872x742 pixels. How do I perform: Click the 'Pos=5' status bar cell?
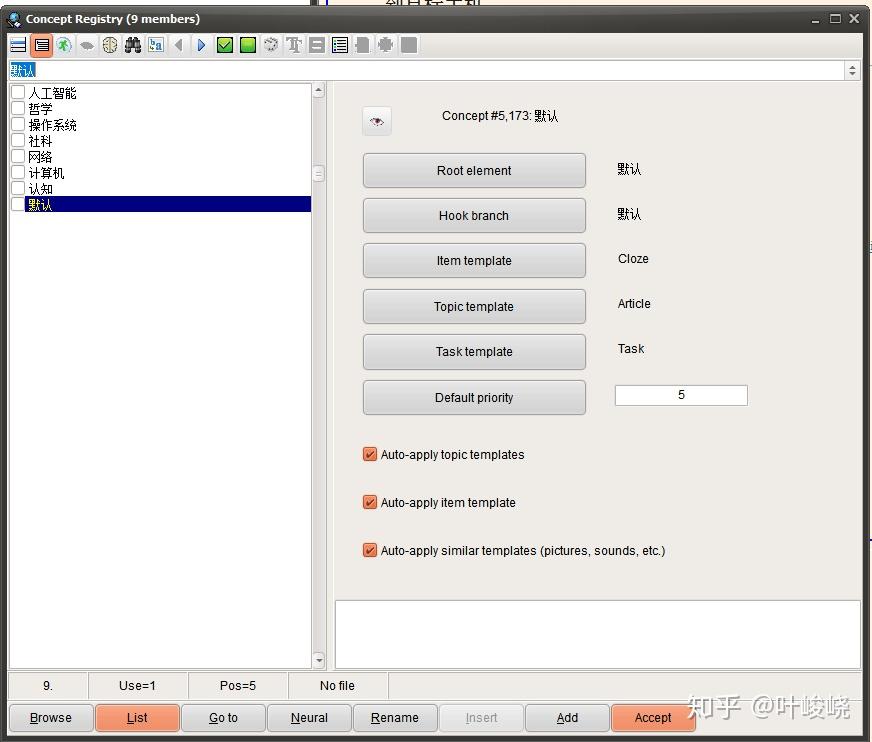tap(238, 686)
